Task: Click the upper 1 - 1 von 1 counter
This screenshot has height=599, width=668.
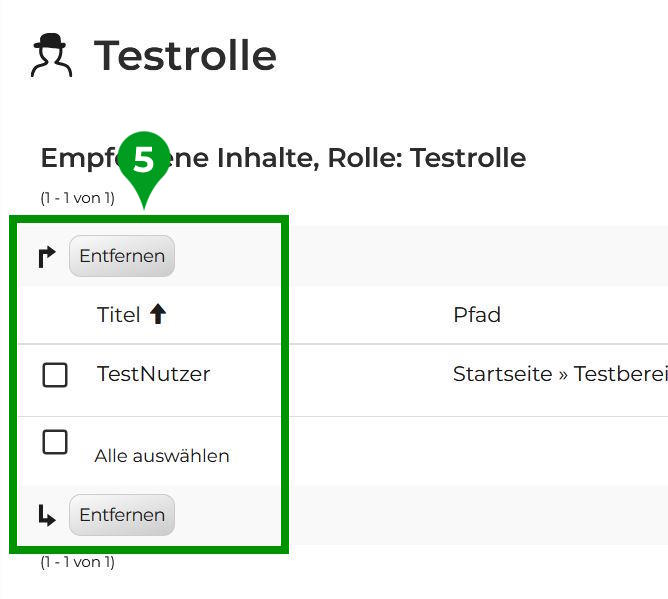Action: [x=77, y=198]
